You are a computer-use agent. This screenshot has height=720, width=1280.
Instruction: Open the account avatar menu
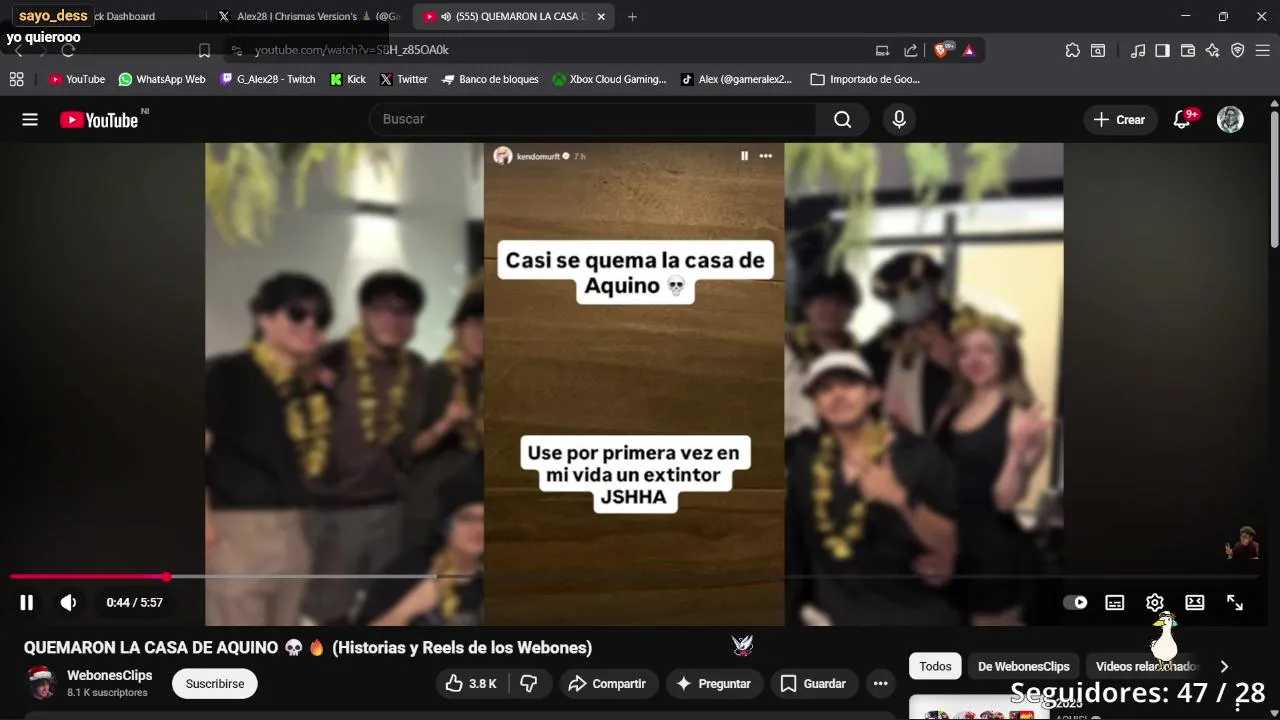pos(1230,120)
